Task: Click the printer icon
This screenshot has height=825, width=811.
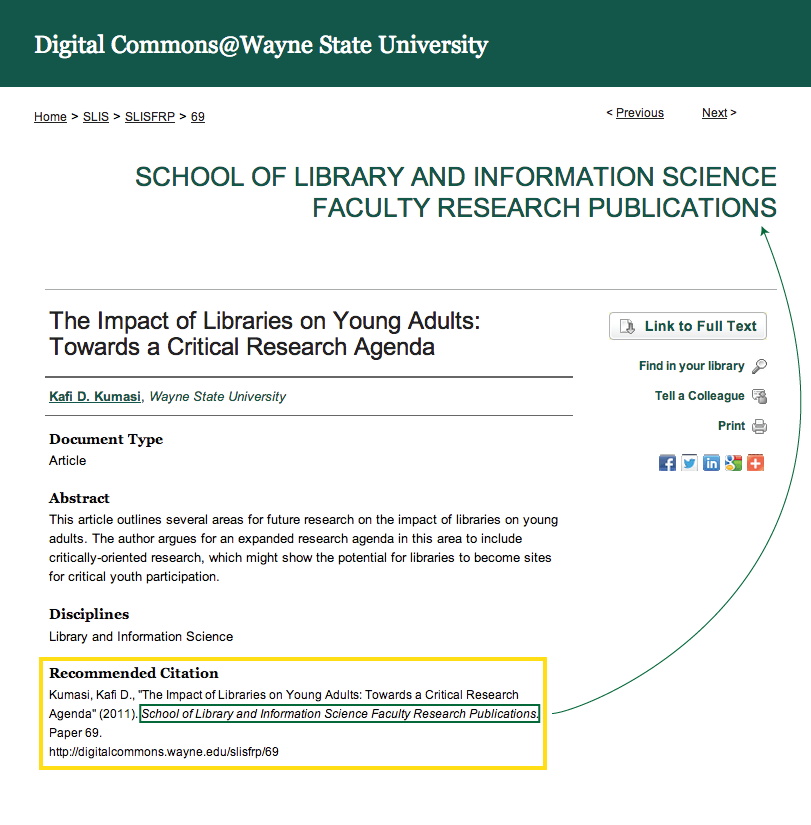Action: click(x=759, y=426)
